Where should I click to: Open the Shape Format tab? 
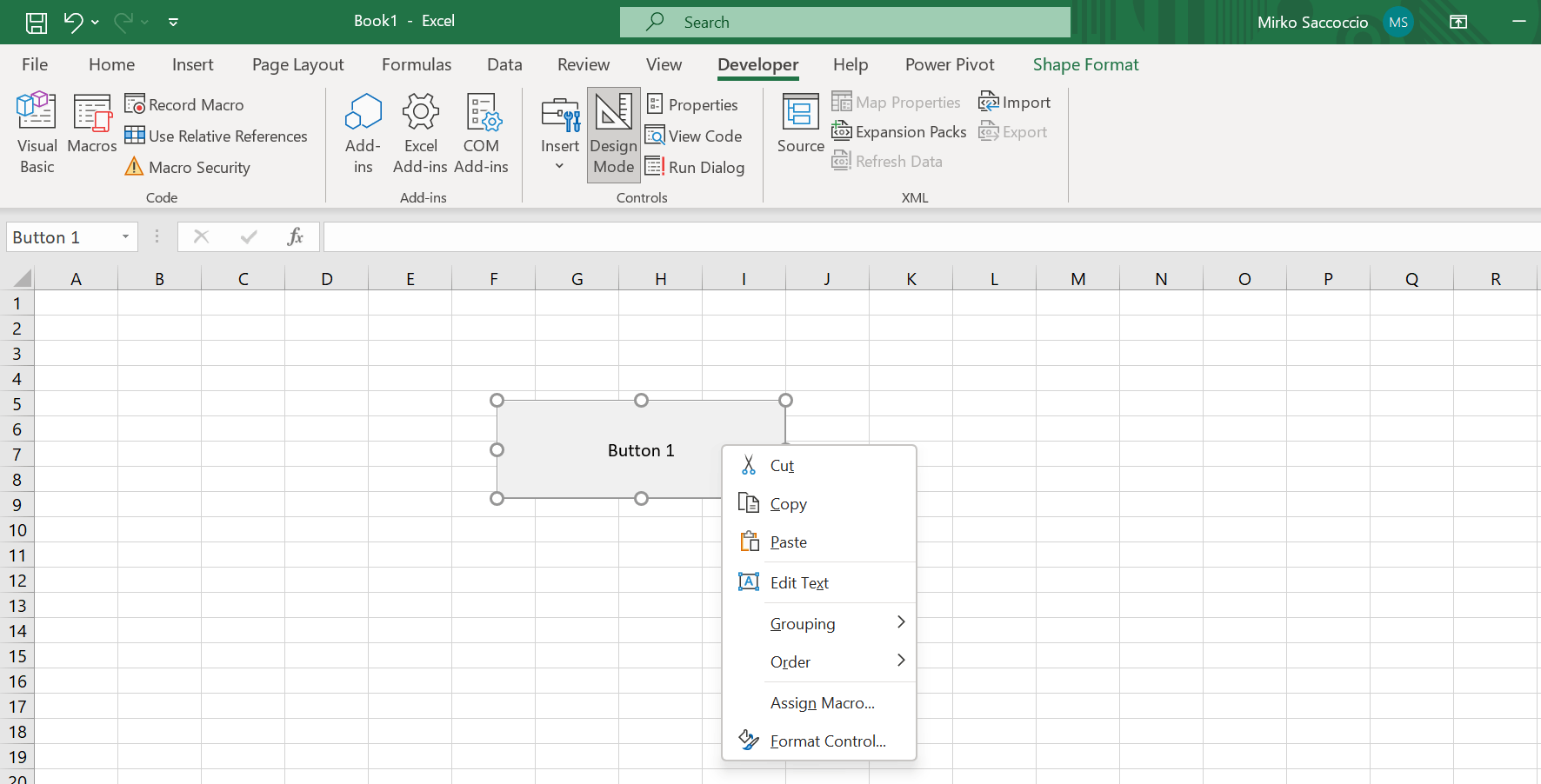click(1085, 64)
